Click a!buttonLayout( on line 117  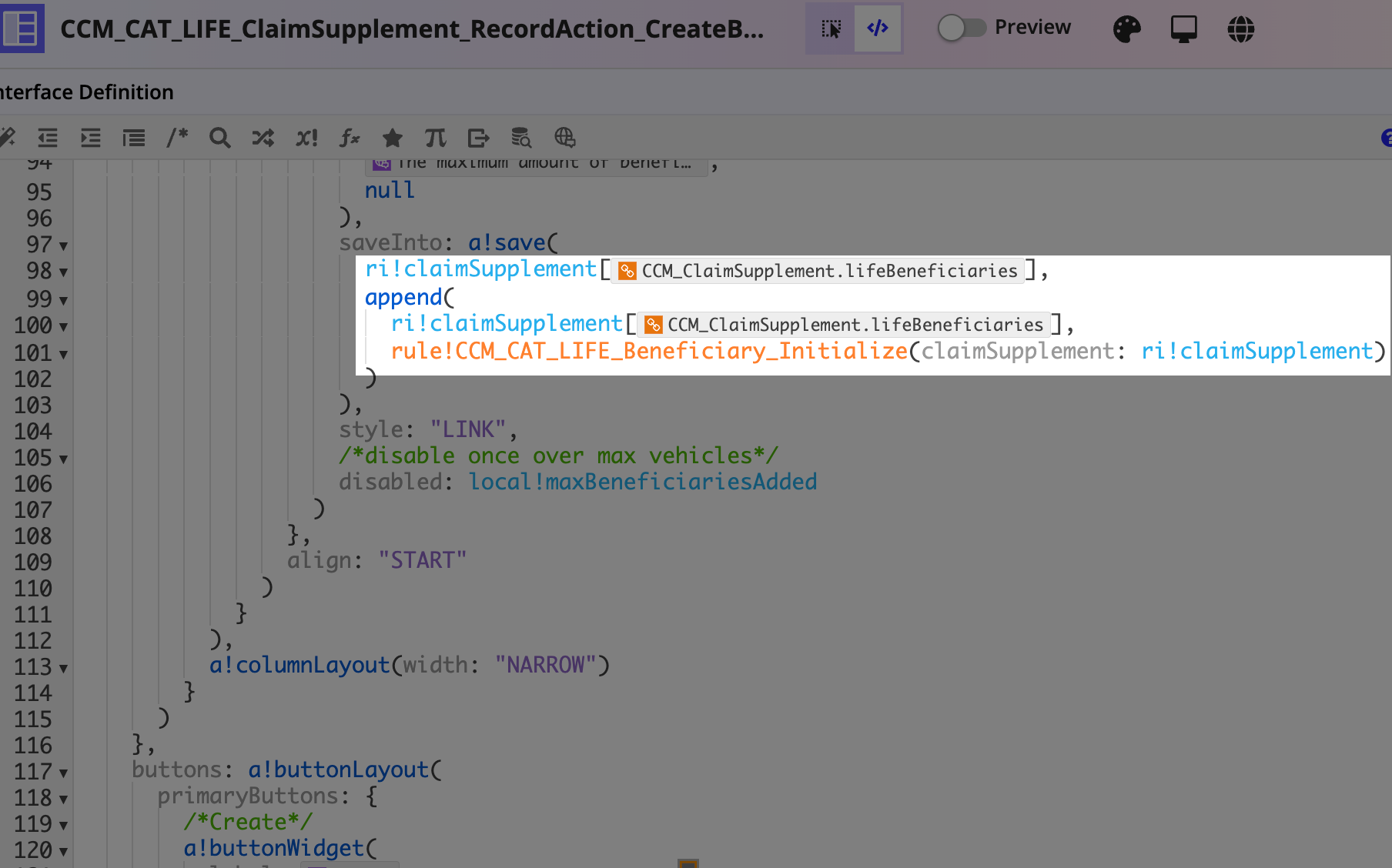click(x=345, y=770)
